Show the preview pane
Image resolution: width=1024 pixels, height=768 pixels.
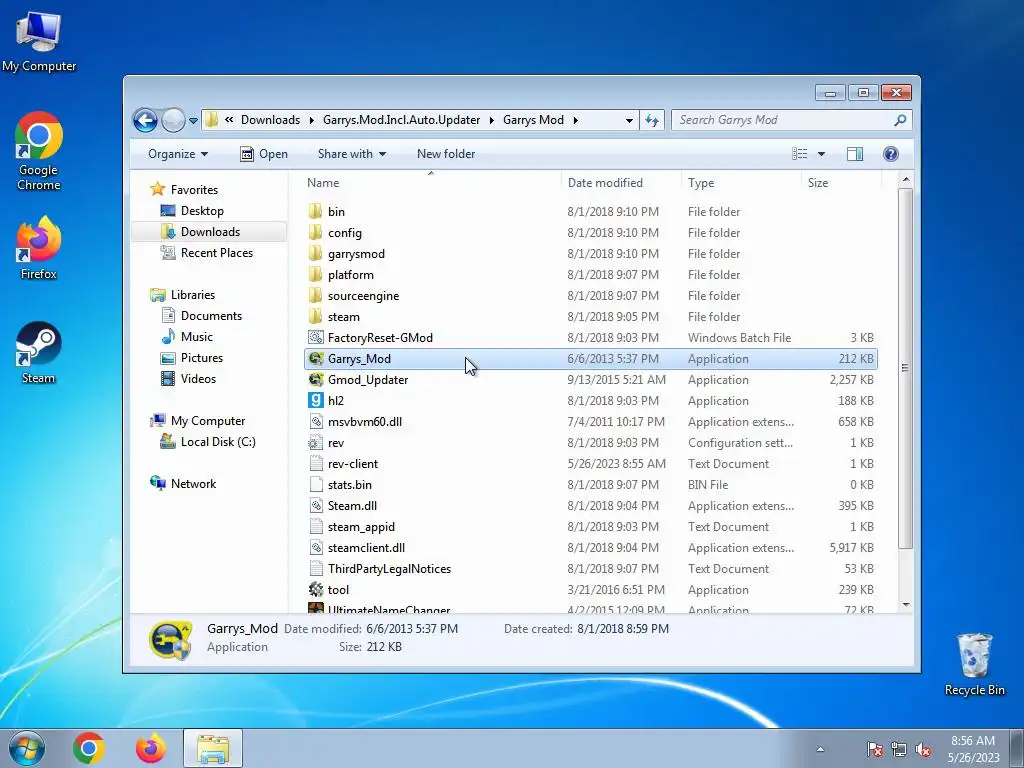(854, 154)
